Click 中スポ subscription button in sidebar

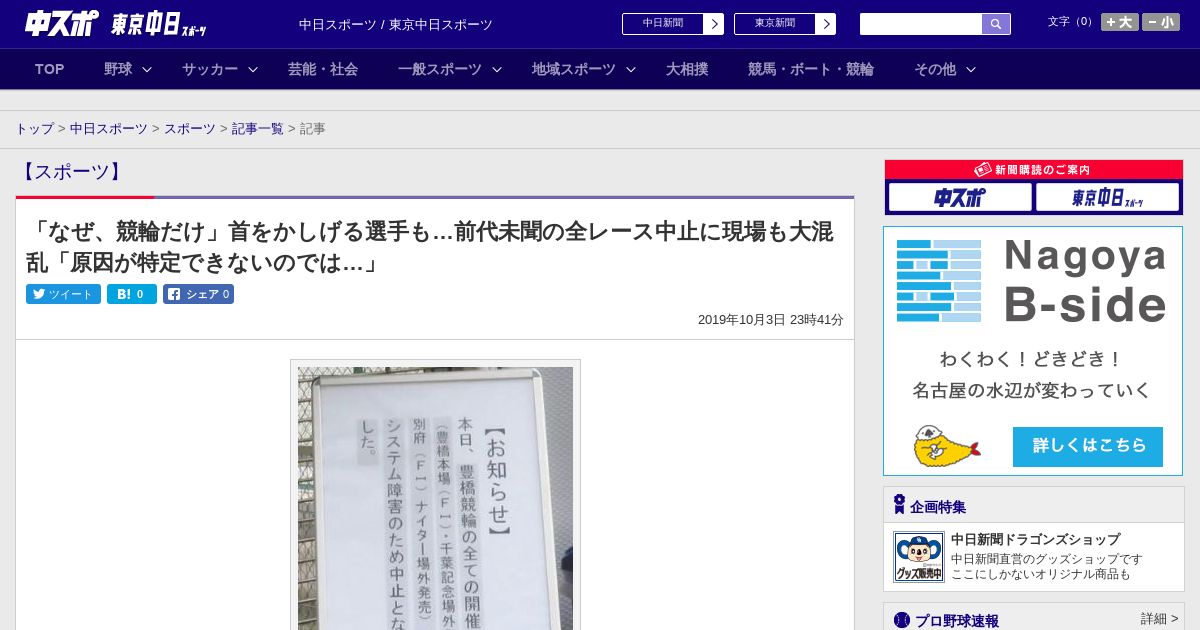[x=960, y=197]
